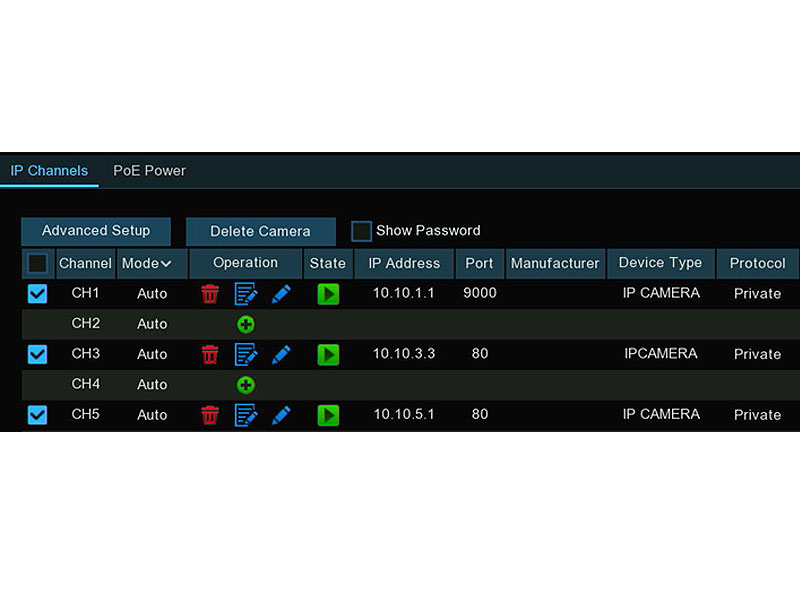
Task: Click the green state play icon for CH5
Action: (x=328, y=415)
